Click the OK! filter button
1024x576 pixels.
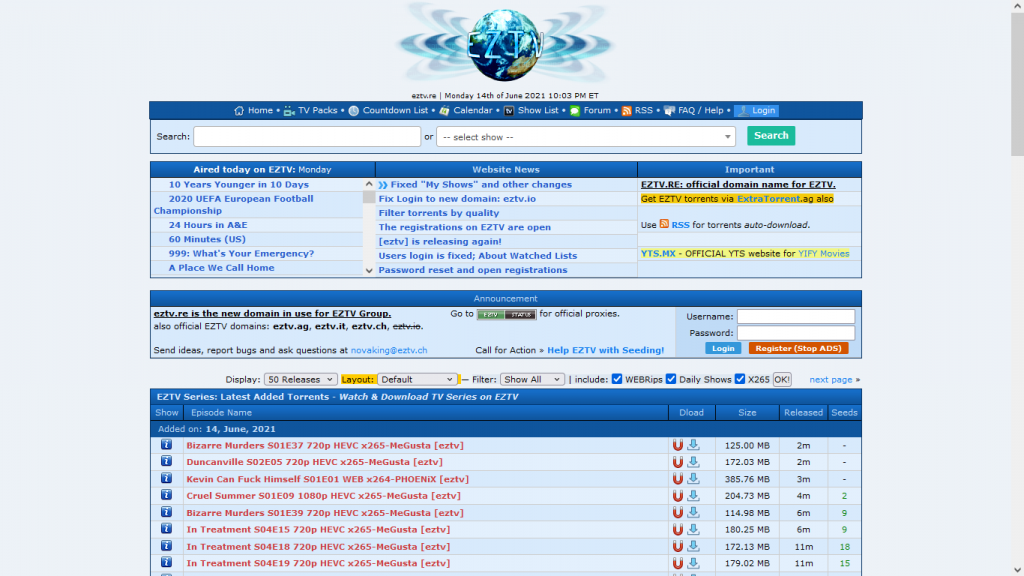click(782, 379)
